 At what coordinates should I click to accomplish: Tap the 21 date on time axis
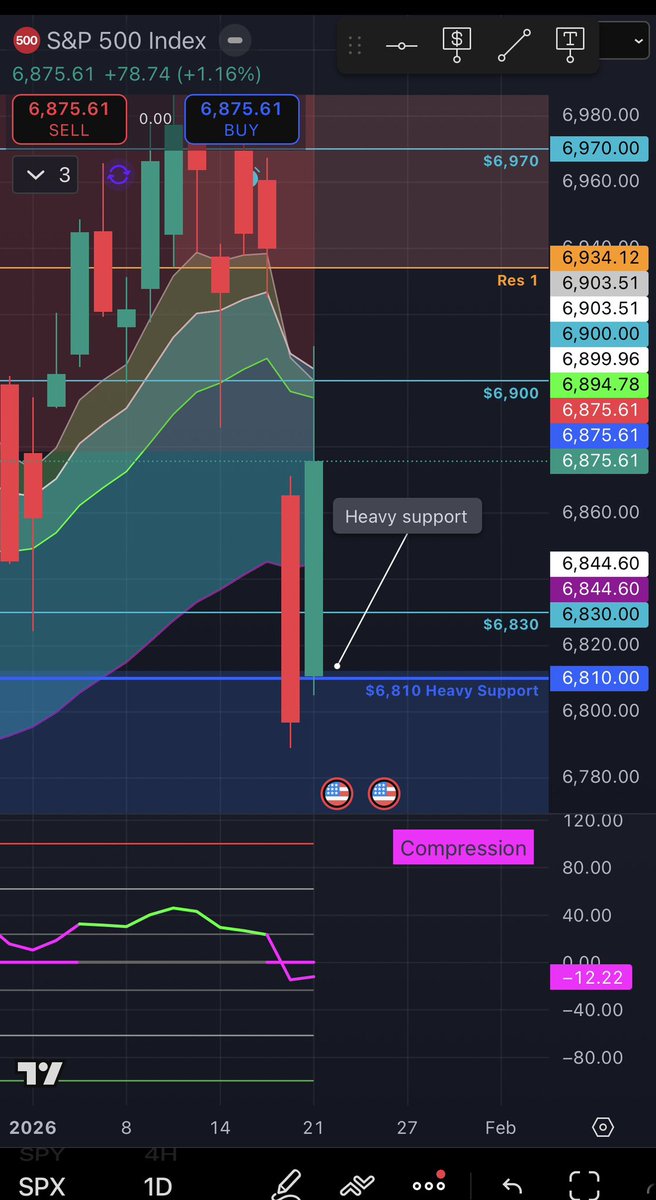pyautogui.click(x=313, y=1127)
